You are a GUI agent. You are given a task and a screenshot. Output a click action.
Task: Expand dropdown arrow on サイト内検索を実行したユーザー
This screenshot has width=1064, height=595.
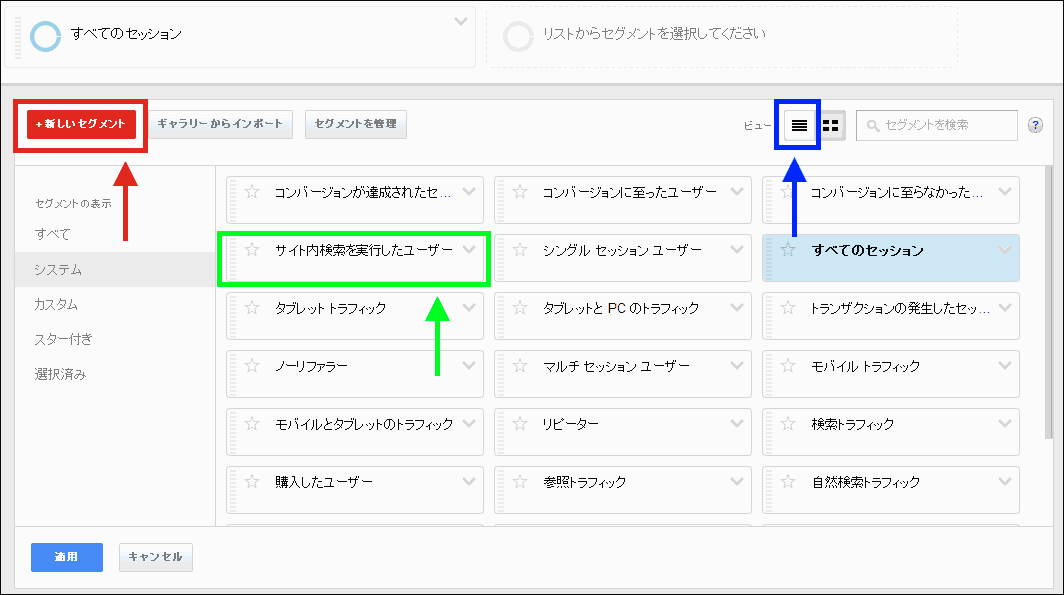click(x=469, y=249)
